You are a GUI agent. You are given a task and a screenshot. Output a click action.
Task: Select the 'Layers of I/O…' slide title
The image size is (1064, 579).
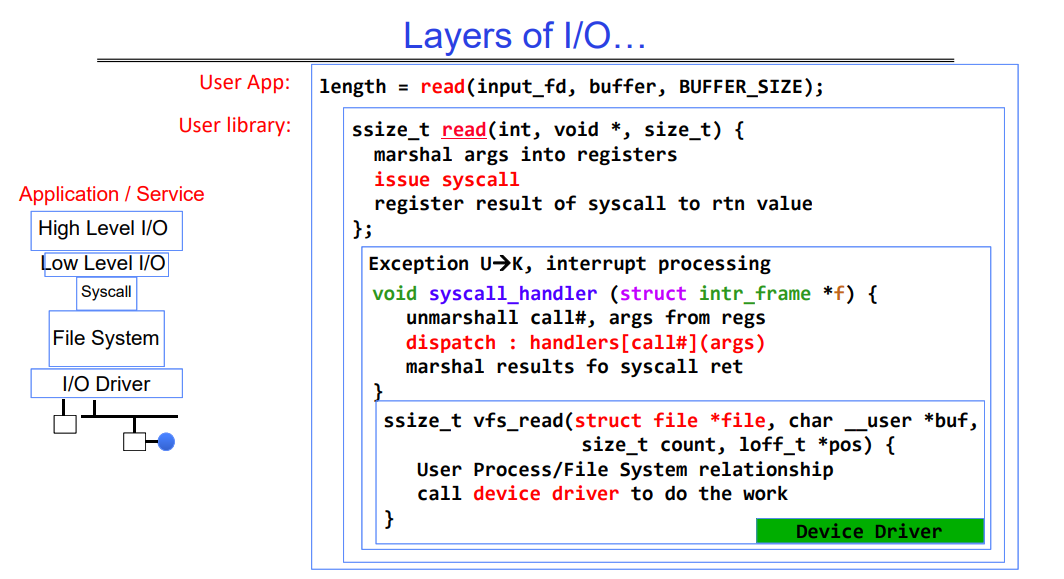[525, 36]
